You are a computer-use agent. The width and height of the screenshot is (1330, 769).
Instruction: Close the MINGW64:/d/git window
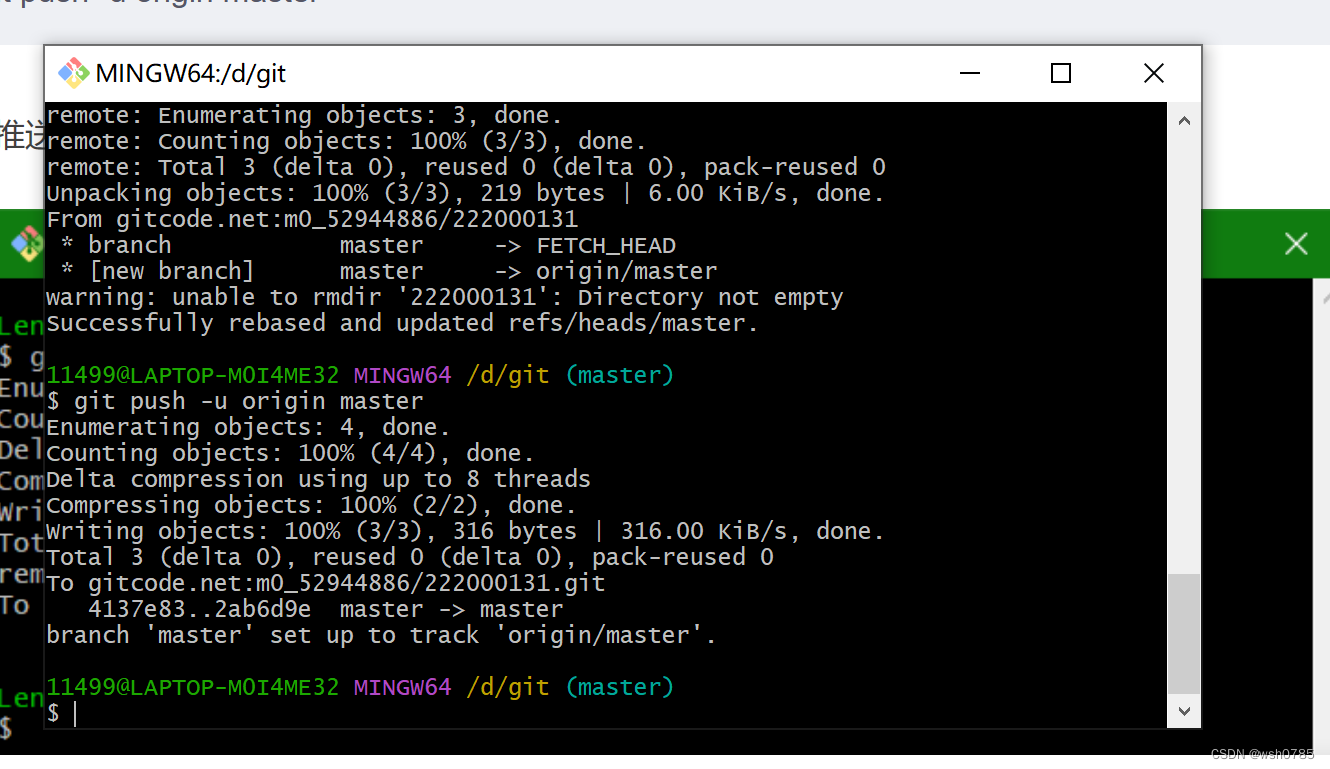pos(1153,73)
